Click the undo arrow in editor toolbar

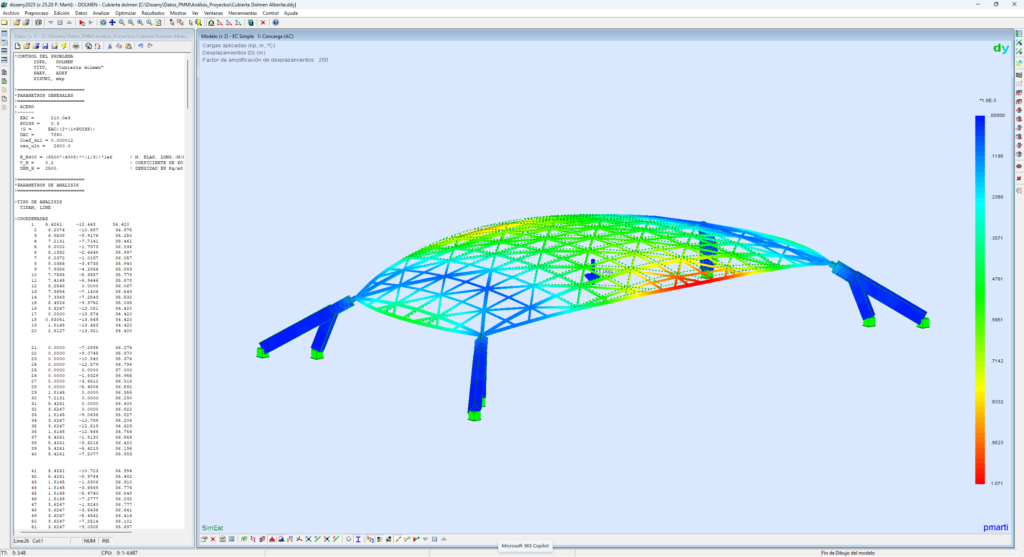140,45
